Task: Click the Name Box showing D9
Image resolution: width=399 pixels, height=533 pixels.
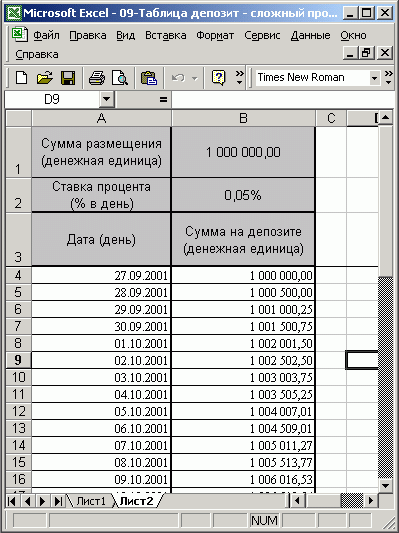Action: tap(52, 100)
